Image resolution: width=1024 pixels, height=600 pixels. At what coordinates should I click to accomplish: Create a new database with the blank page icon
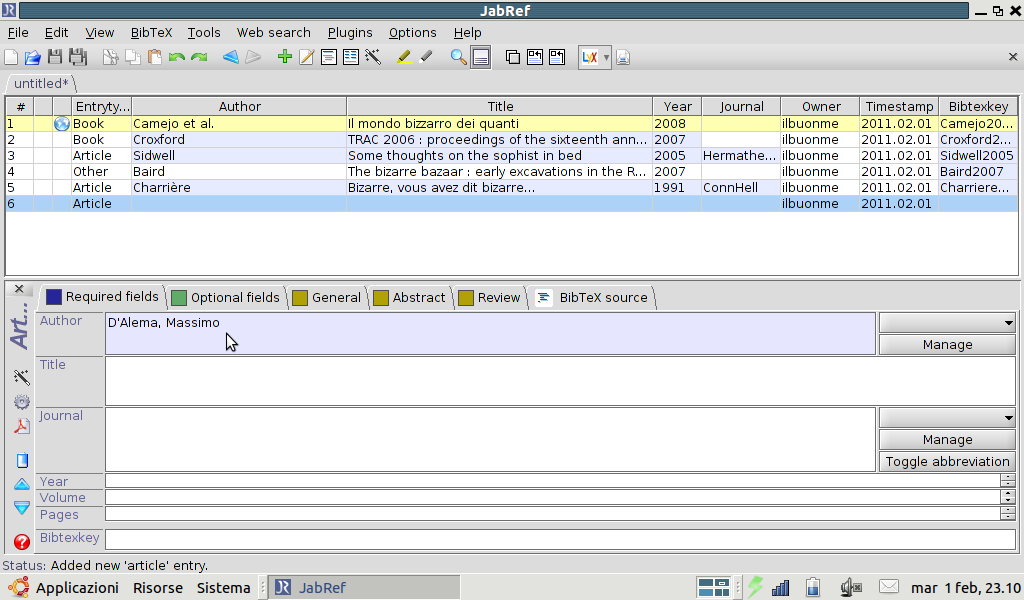pyautogui.click(x=11, y=57)
